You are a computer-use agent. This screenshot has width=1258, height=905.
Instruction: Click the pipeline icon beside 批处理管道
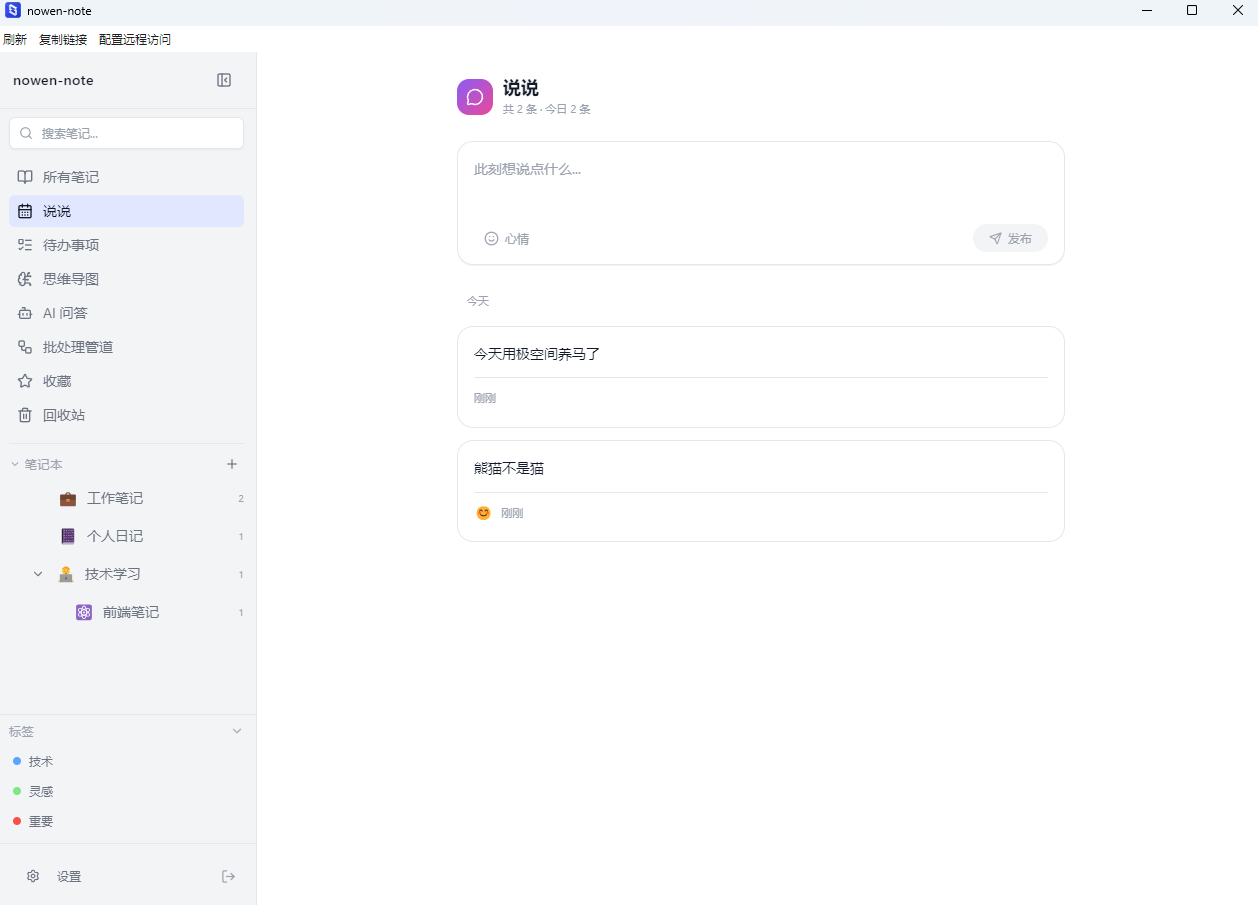click(25, 347)
